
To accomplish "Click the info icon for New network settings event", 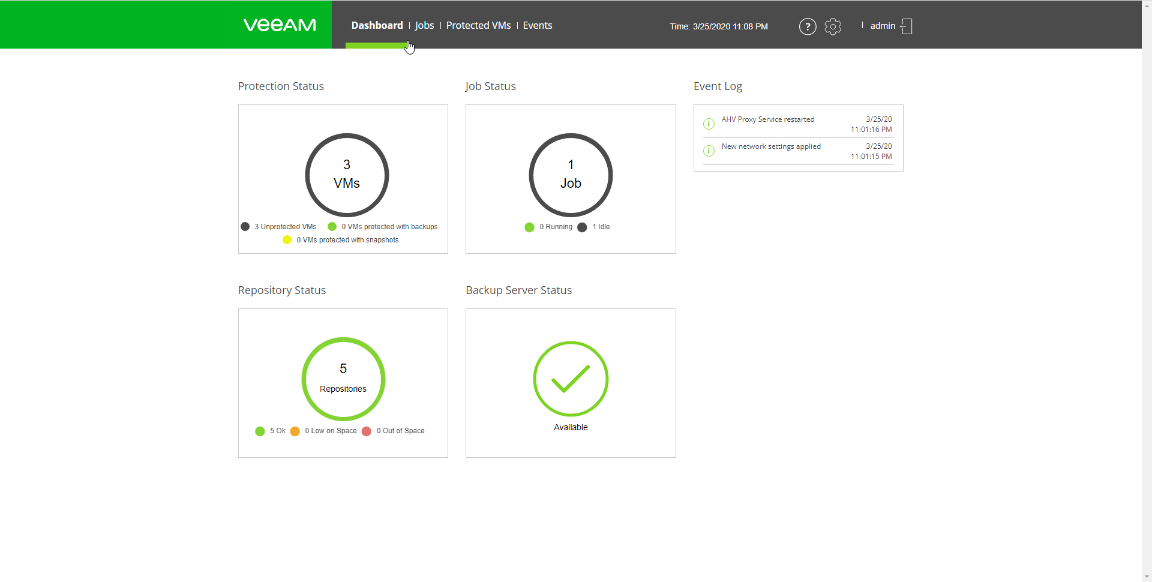I will click(708, 151).
